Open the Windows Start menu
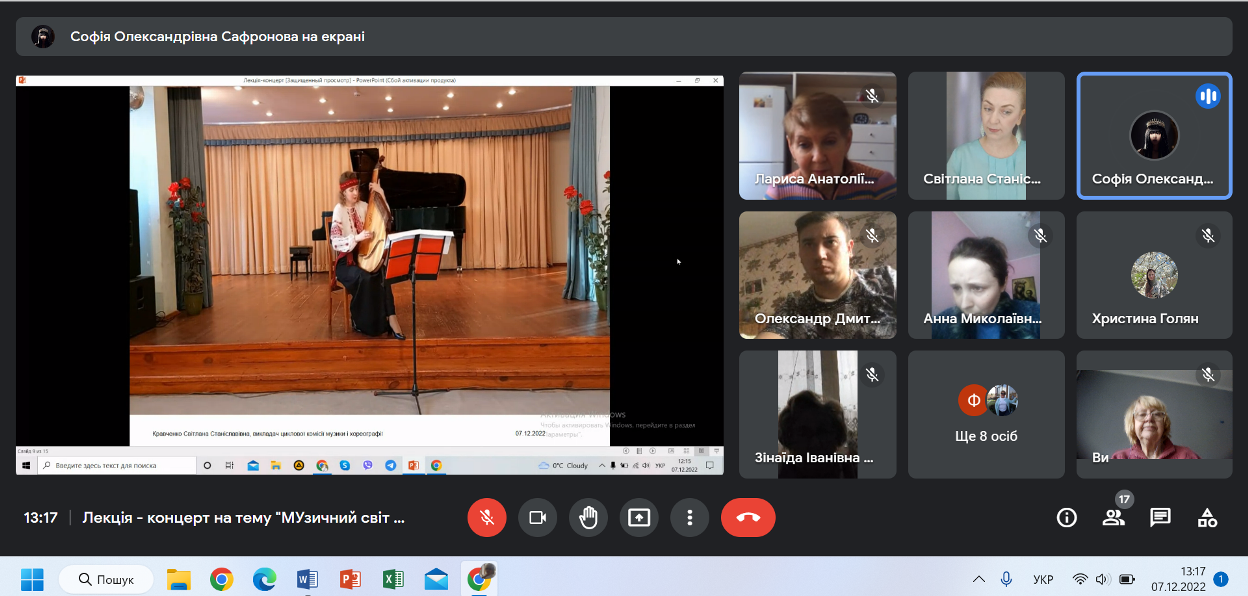Viewport: 1248px width, 596px height. point(32,579)
